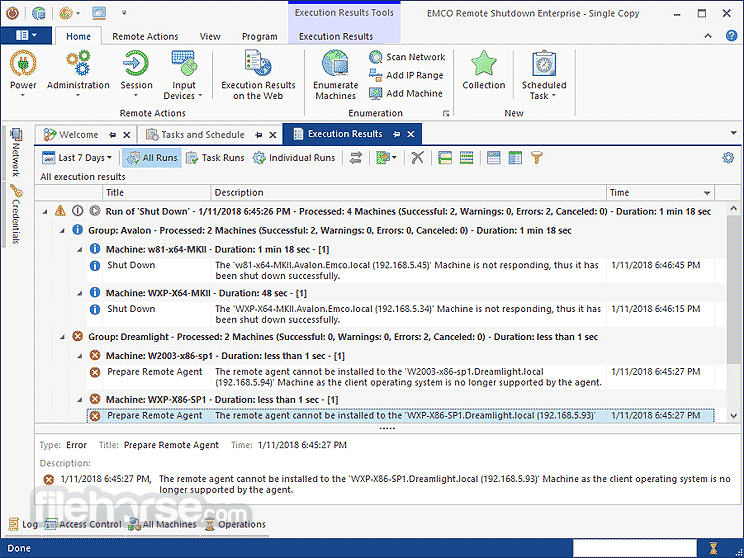The height and width of the screenshot is (558, 744).
Task: Open the Power remote action menu
Action: point(23,74)
